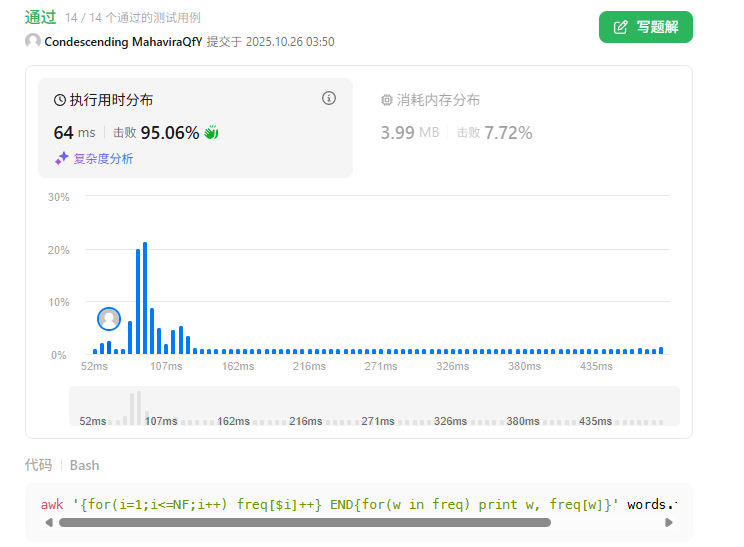
Task: Open the 复杂度分析 complexity analysis link
Action: click(103, 158)
